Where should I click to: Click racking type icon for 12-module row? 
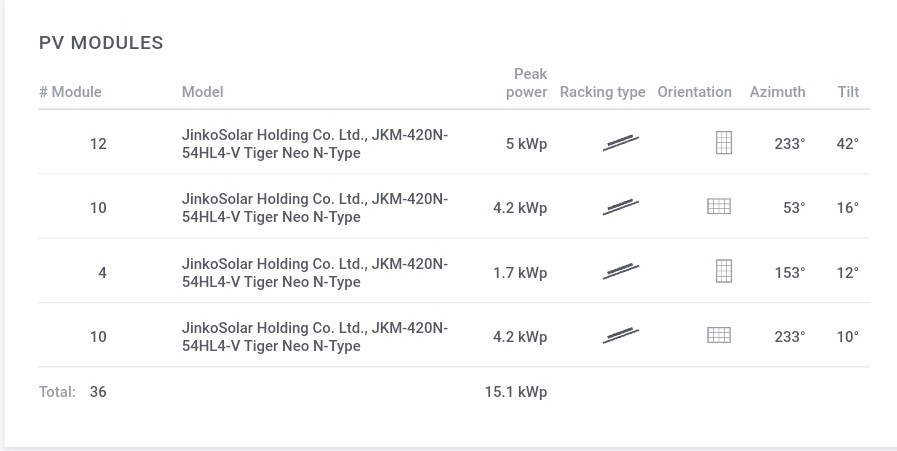(621, 143)
